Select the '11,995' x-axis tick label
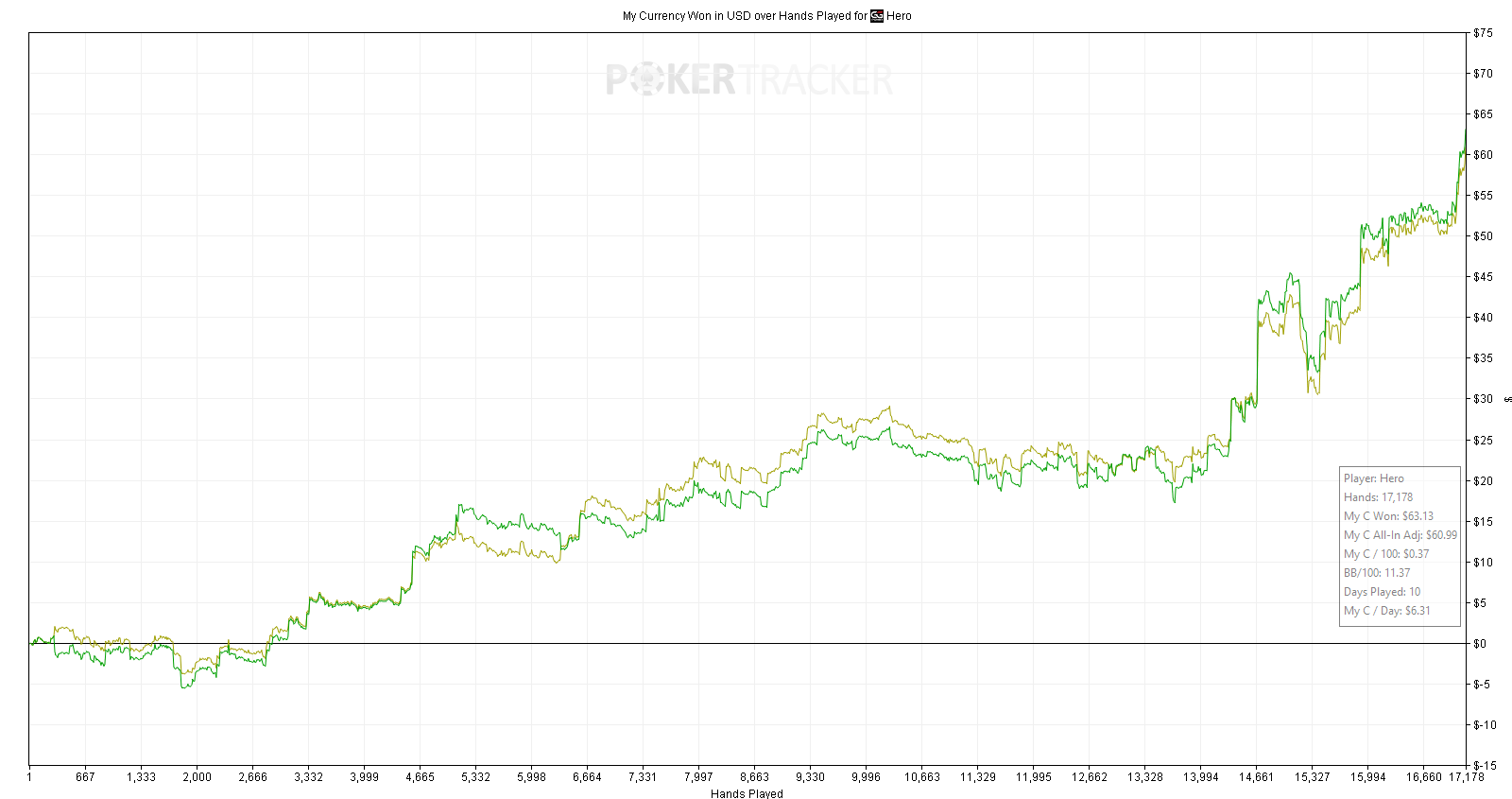 [1034, 777]
